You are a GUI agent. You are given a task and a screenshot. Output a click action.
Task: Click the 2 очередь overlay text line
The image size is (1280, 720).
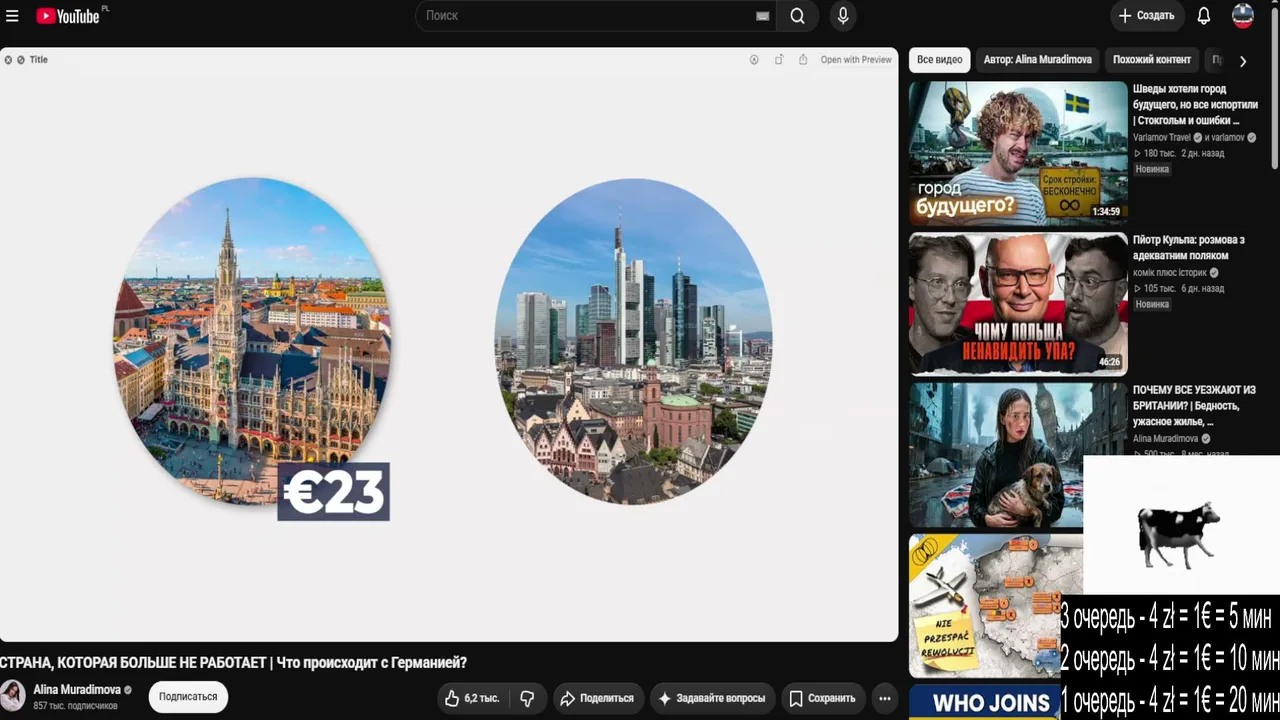pyautogui.click(x=1170, y=659)
